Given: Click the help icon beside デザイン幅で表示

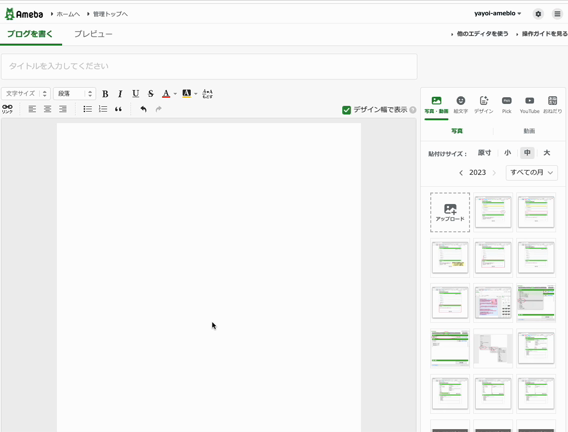Looking at the screenshot, I should click(x=413, y=110).
